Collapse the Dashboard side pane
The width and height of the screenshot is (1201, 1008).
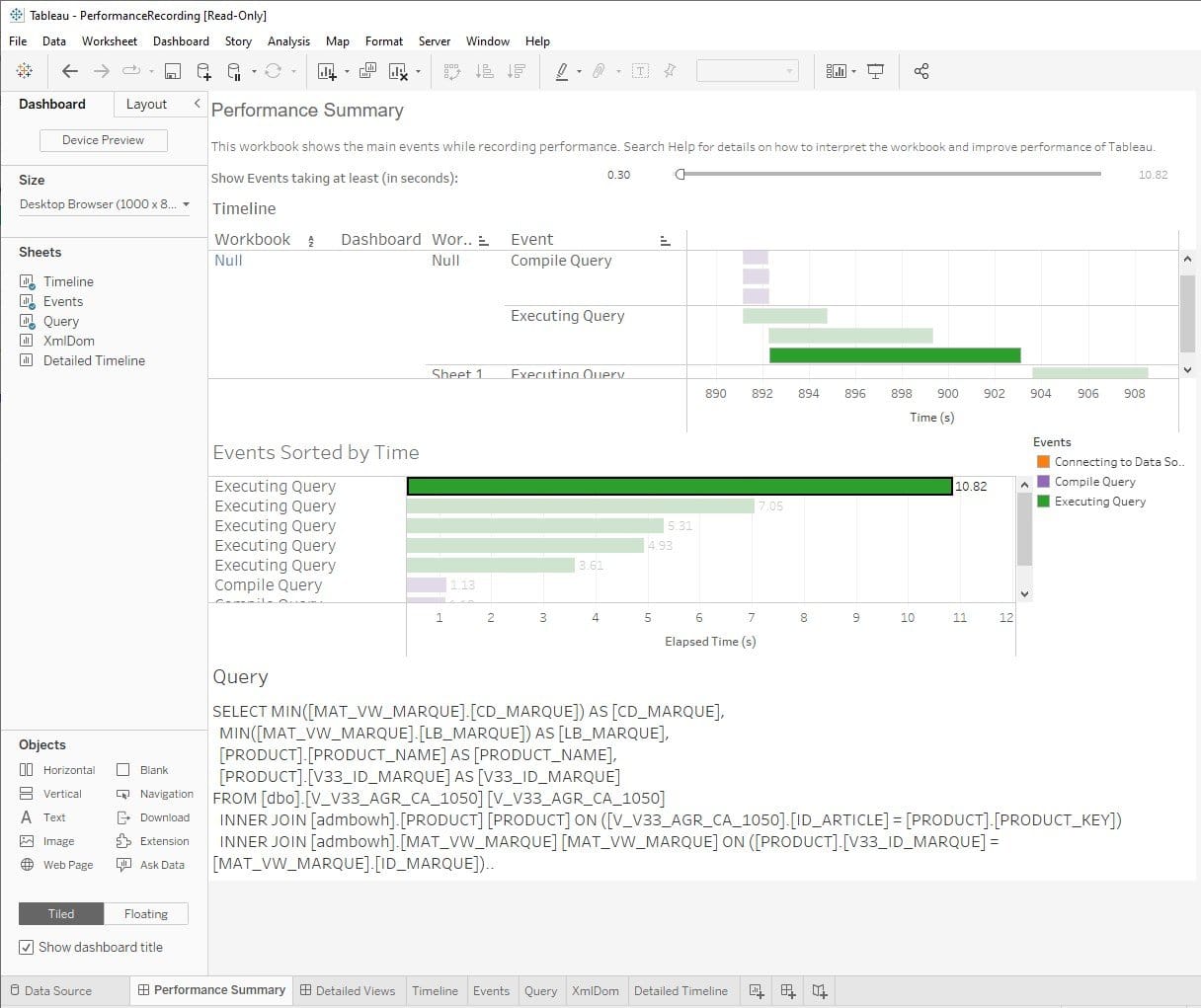tap(197, 104)
